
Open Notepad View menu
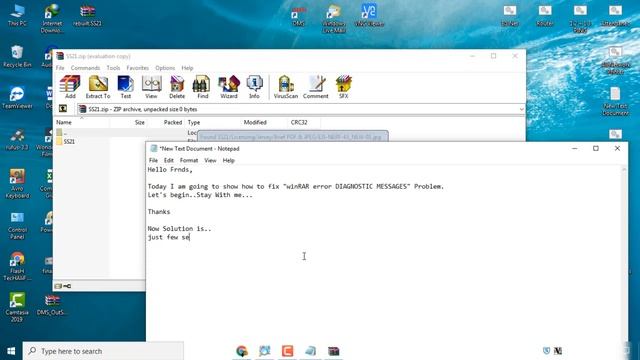click(x=210, y=160)
